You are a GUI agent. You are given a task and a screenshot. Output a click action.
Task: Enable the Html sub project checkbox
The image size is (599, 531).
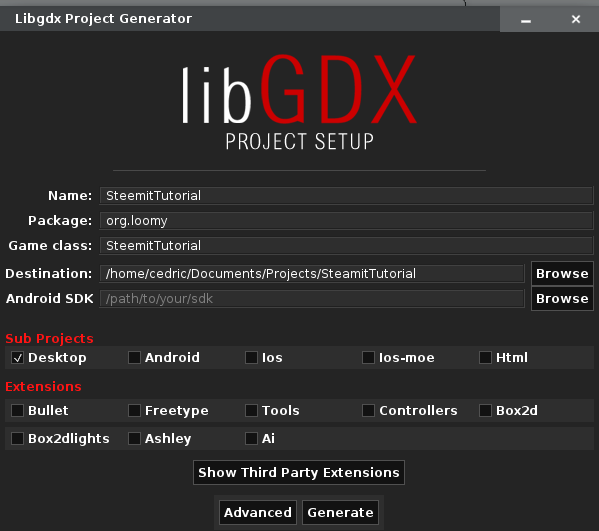pyautogui.click(x=485, y=358)
